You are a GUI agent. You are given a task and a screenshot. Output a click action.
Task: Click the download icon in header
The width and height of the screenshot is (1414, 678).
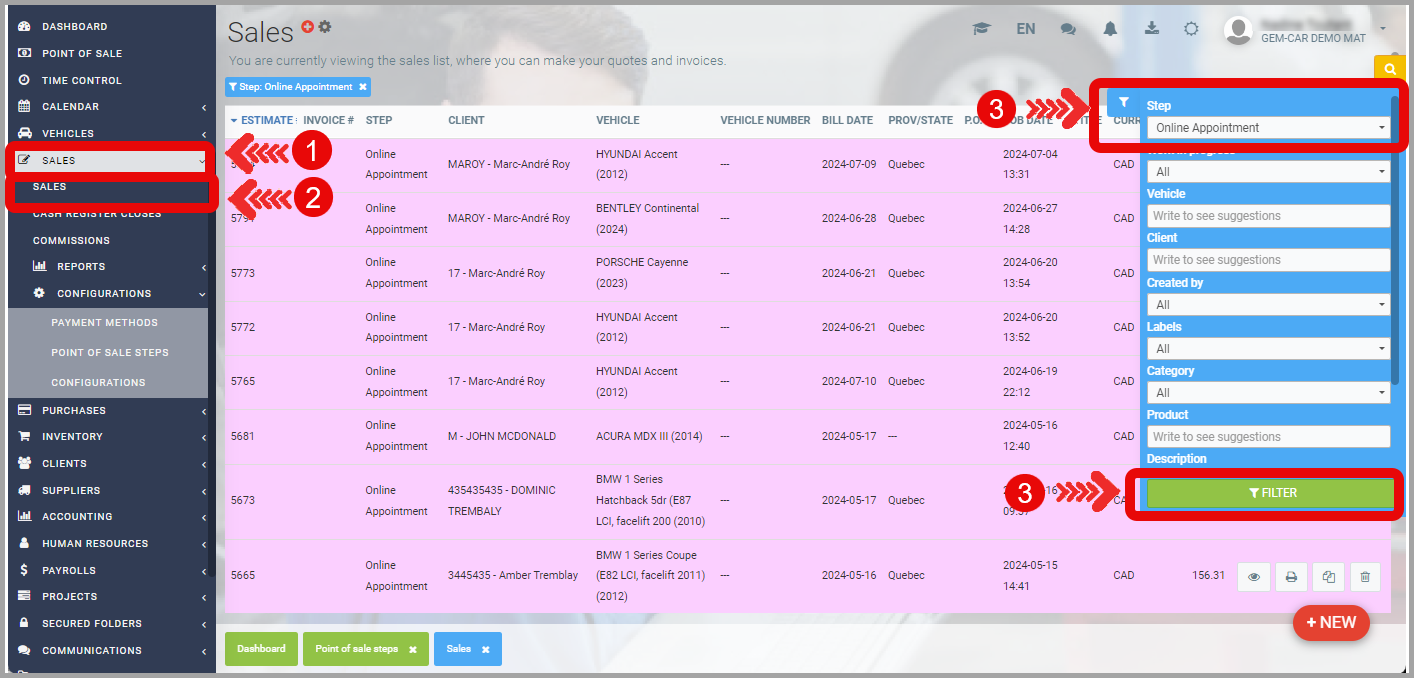1151,29
